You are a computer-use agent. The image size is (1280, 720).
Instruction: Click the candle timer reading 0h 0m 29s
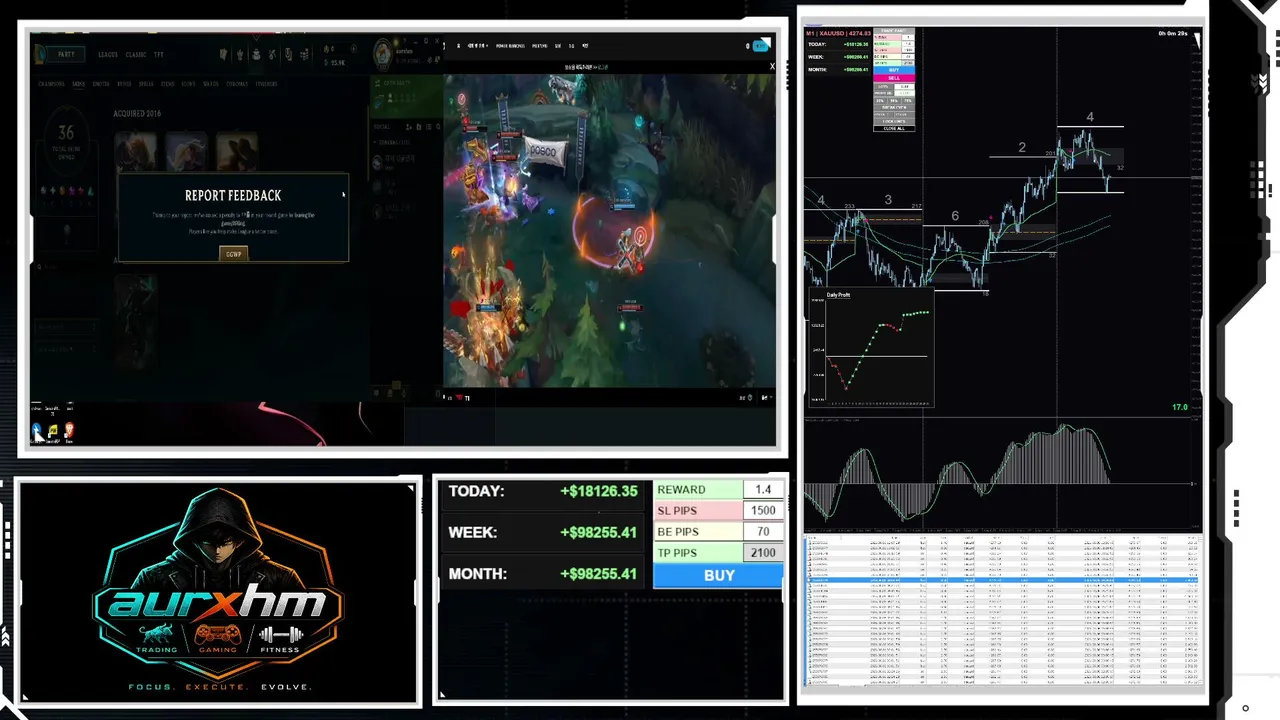pos(1172,34)
